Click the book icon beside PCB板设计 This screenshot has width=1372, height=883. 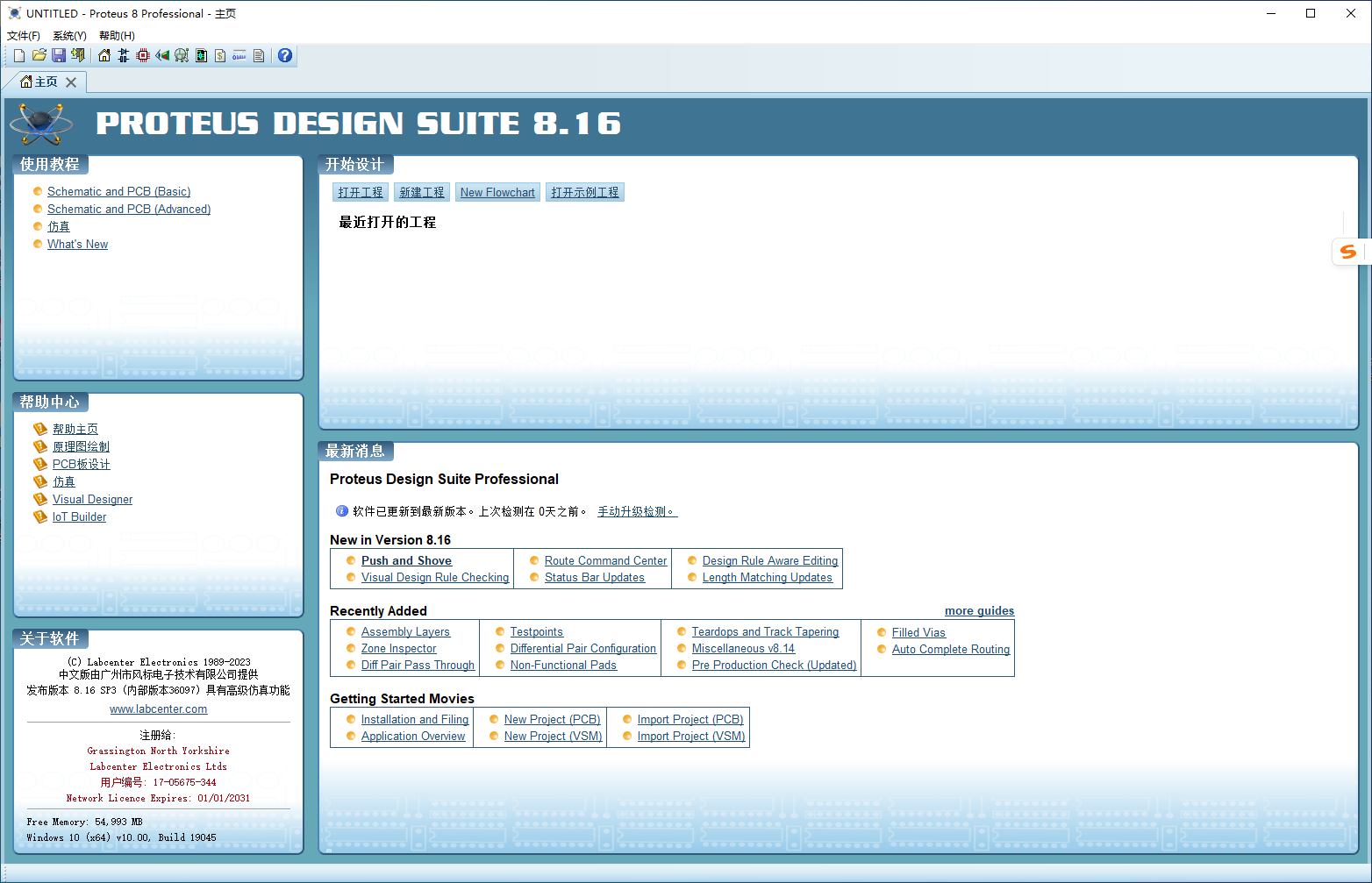(40, 464)
